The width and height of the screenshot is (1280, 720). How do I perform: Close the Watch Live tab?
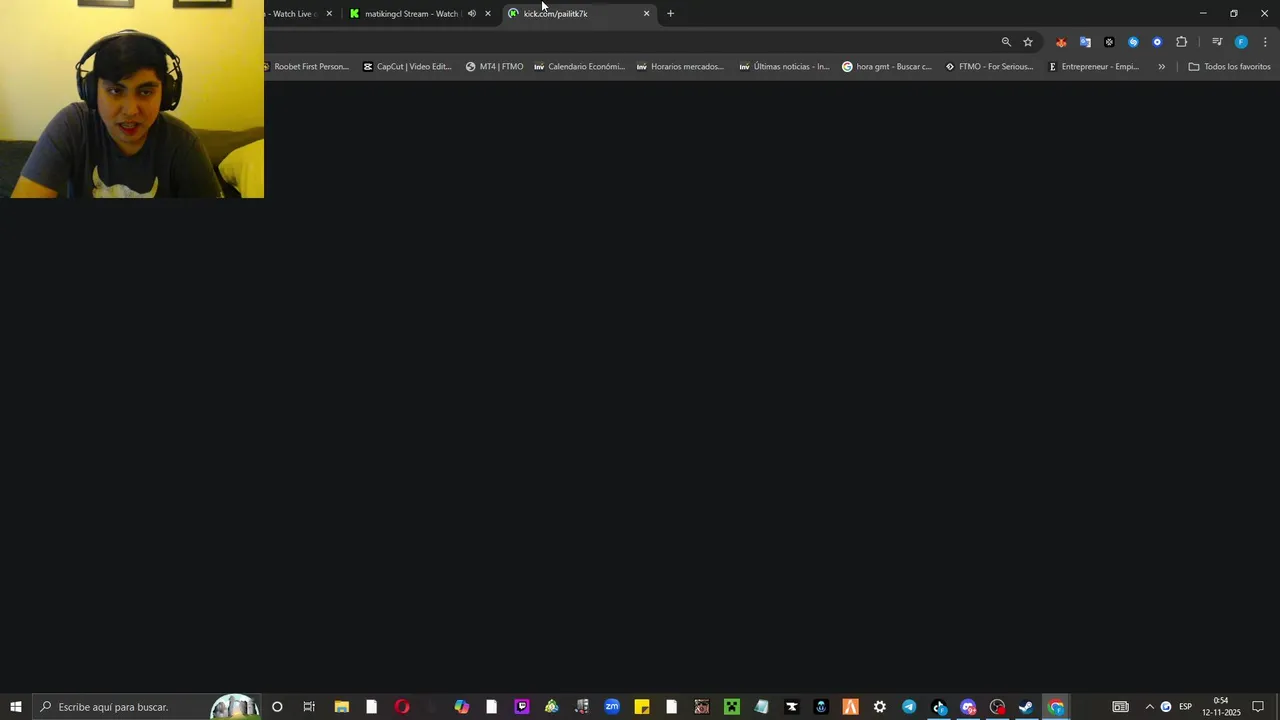click(x=329, y=14)
